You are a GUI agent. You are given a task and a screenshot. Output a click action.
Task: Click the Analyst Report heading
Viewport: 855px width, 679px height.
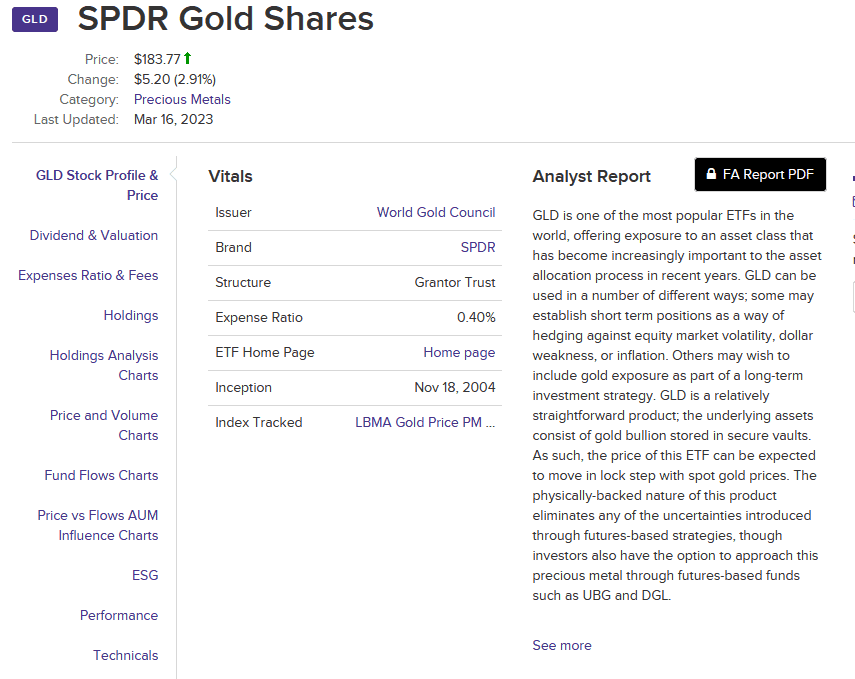point(592,176)
